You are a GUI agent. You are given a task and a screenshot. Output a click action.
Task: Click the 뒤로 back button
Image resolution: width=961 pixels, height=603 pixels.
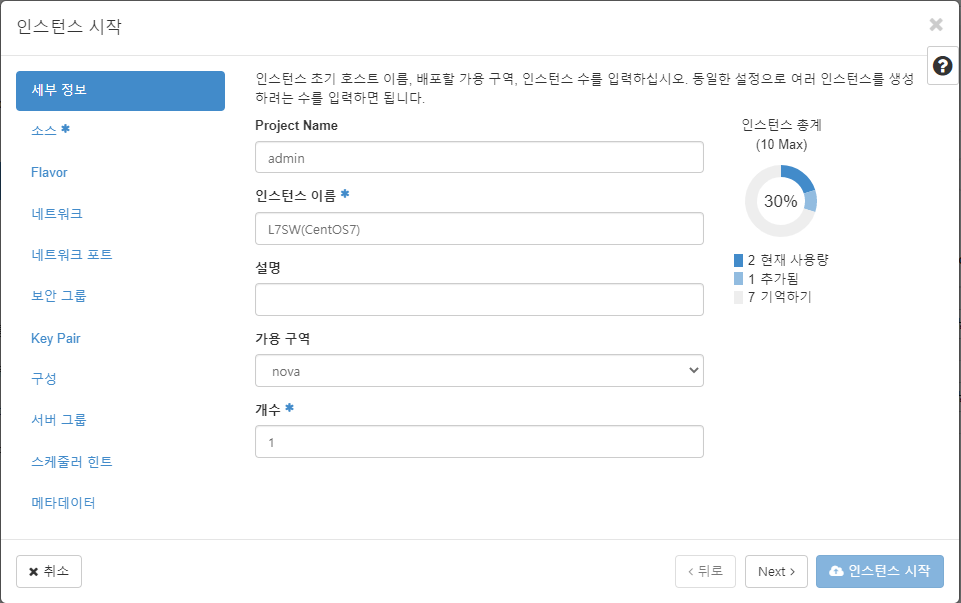coord(705,571)
